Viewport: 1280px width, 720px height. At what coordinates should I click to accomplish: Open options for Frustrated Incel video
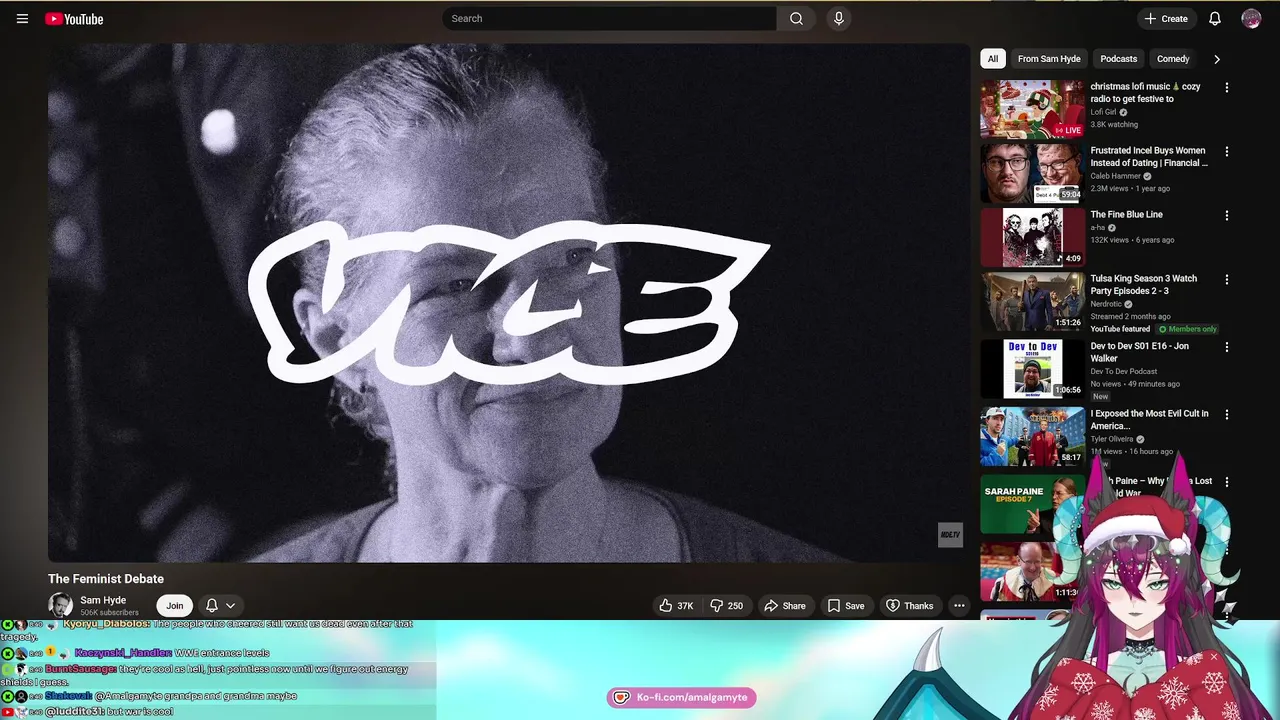[x=1227, y=152]
